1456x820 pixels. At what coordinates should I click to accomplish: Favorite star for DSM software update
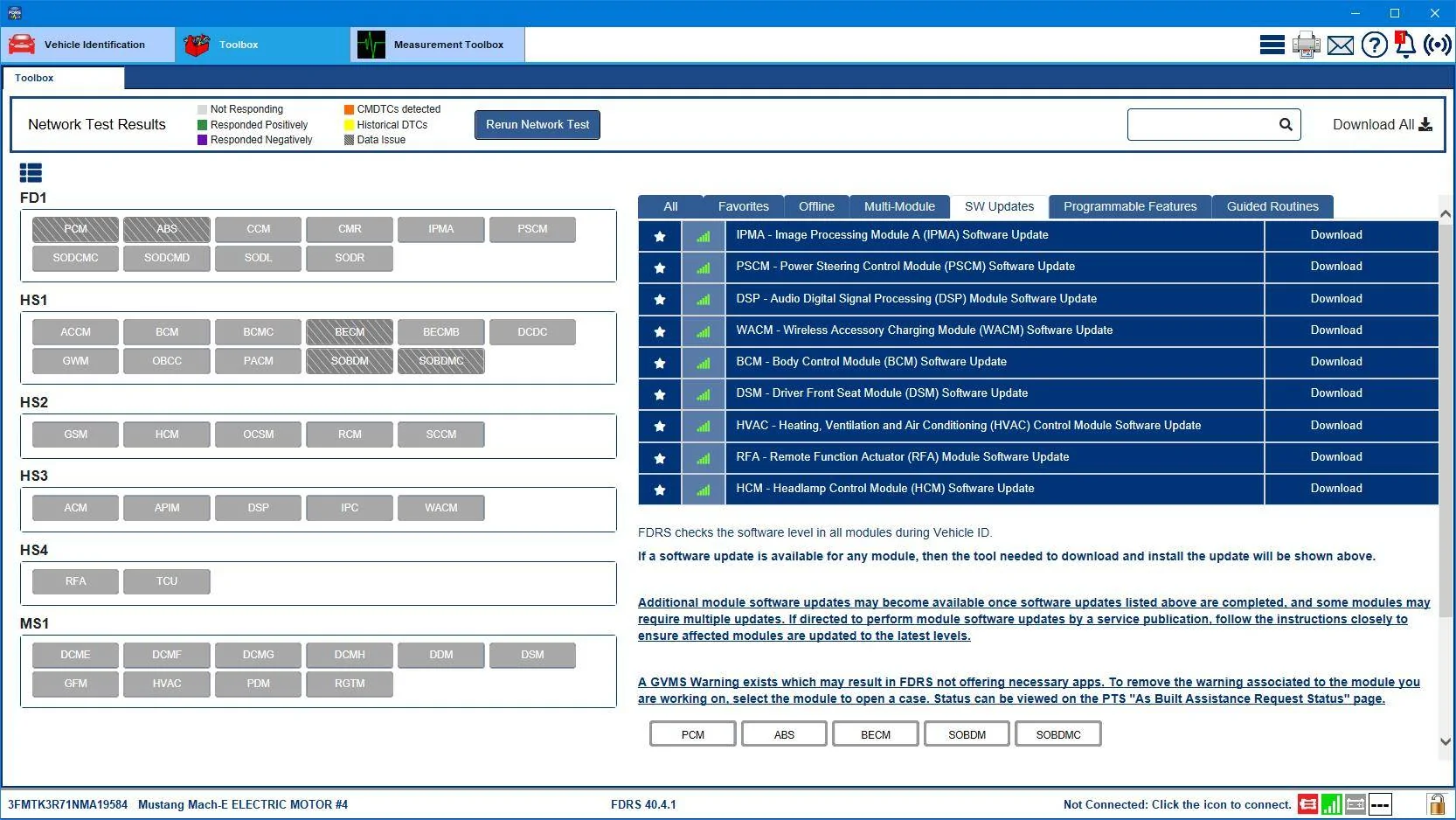click(660, 394)
